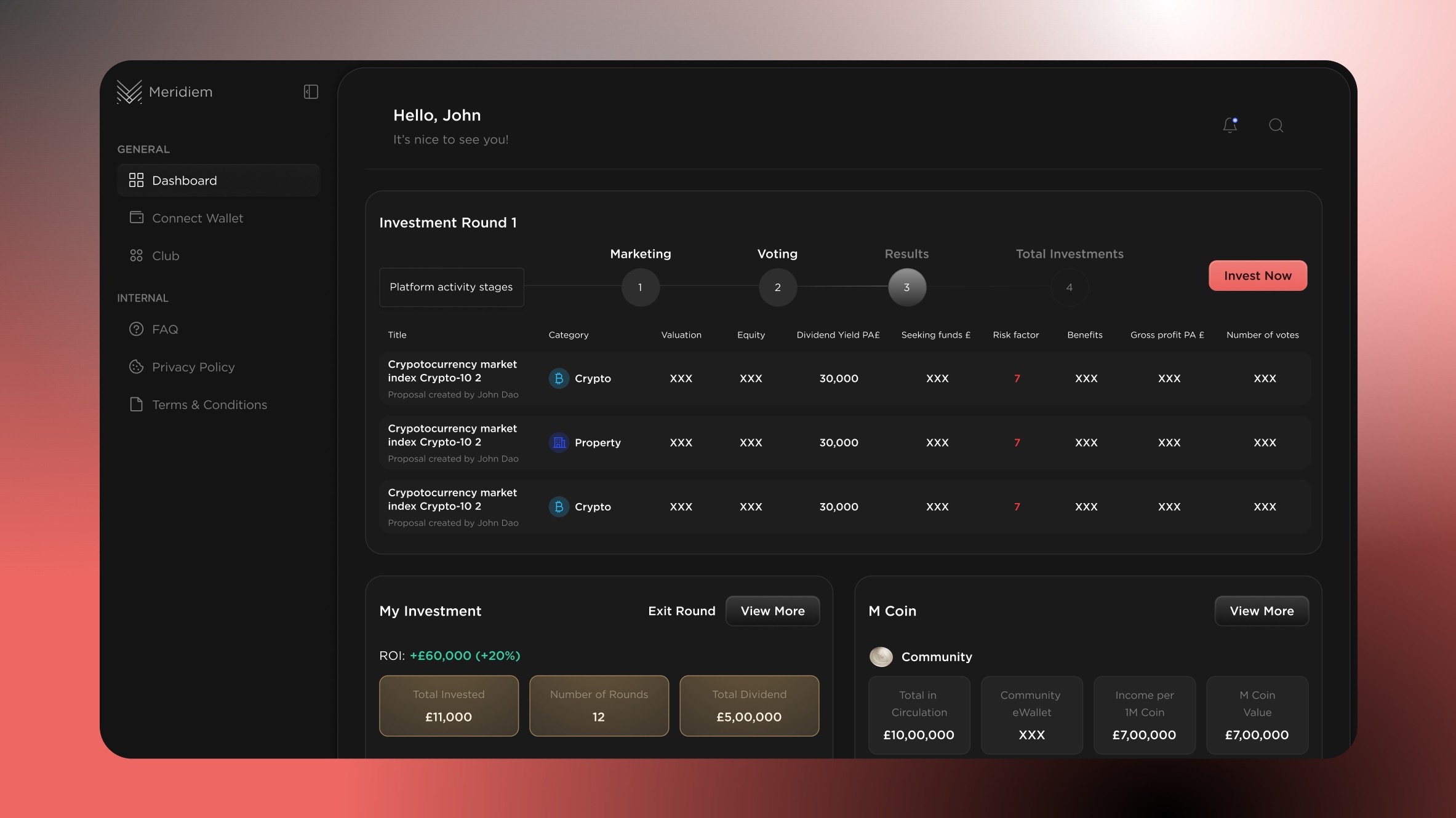Click the Property category label
The height and width of the screenshot is (818, 1456).
click(597, 442)
